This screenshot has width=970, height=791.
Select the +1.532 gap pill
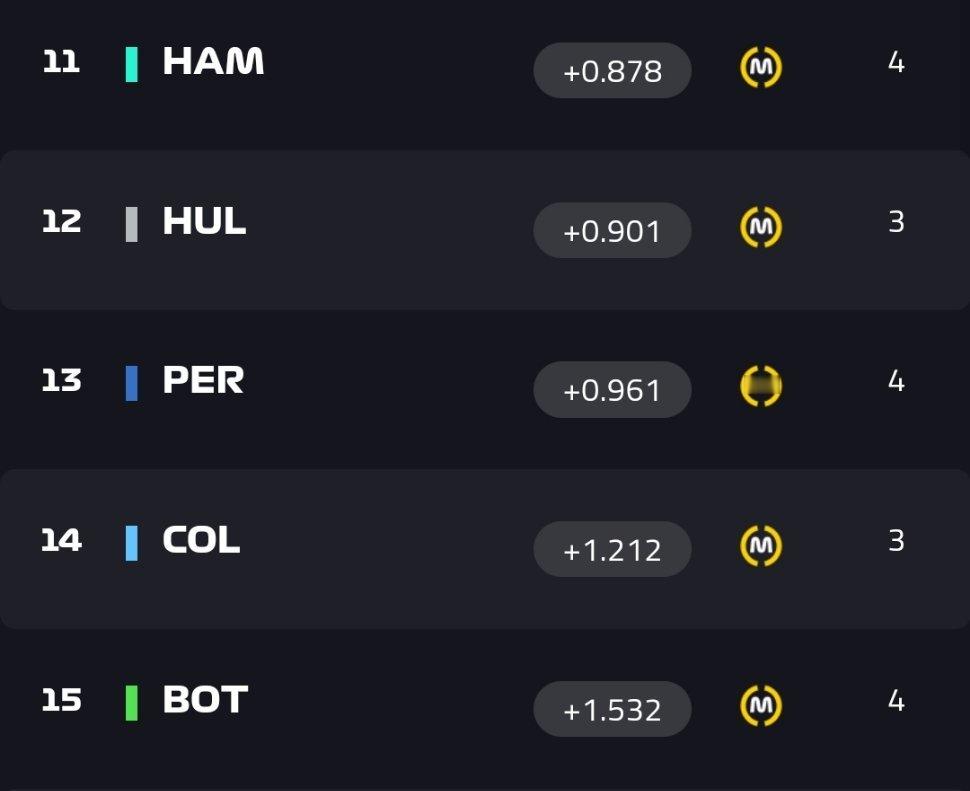[x=612, y=709]
